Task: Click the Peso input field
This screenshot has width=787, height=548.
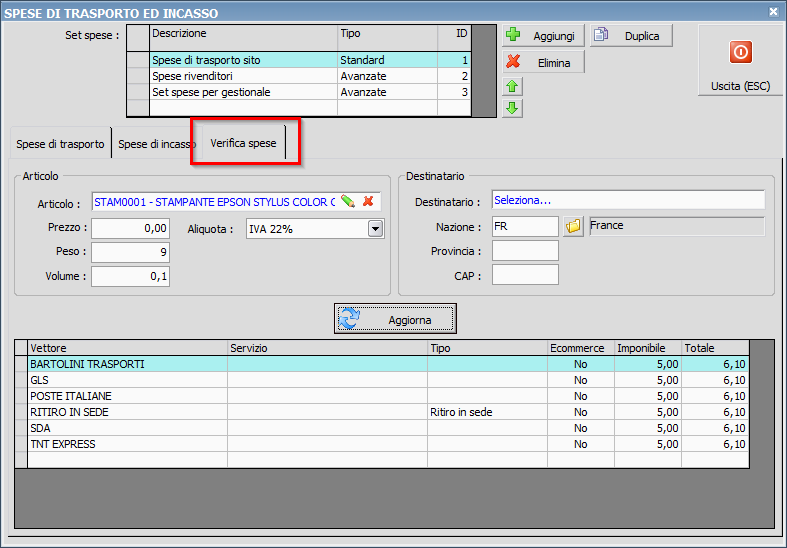Action: (x=130, y=252)
